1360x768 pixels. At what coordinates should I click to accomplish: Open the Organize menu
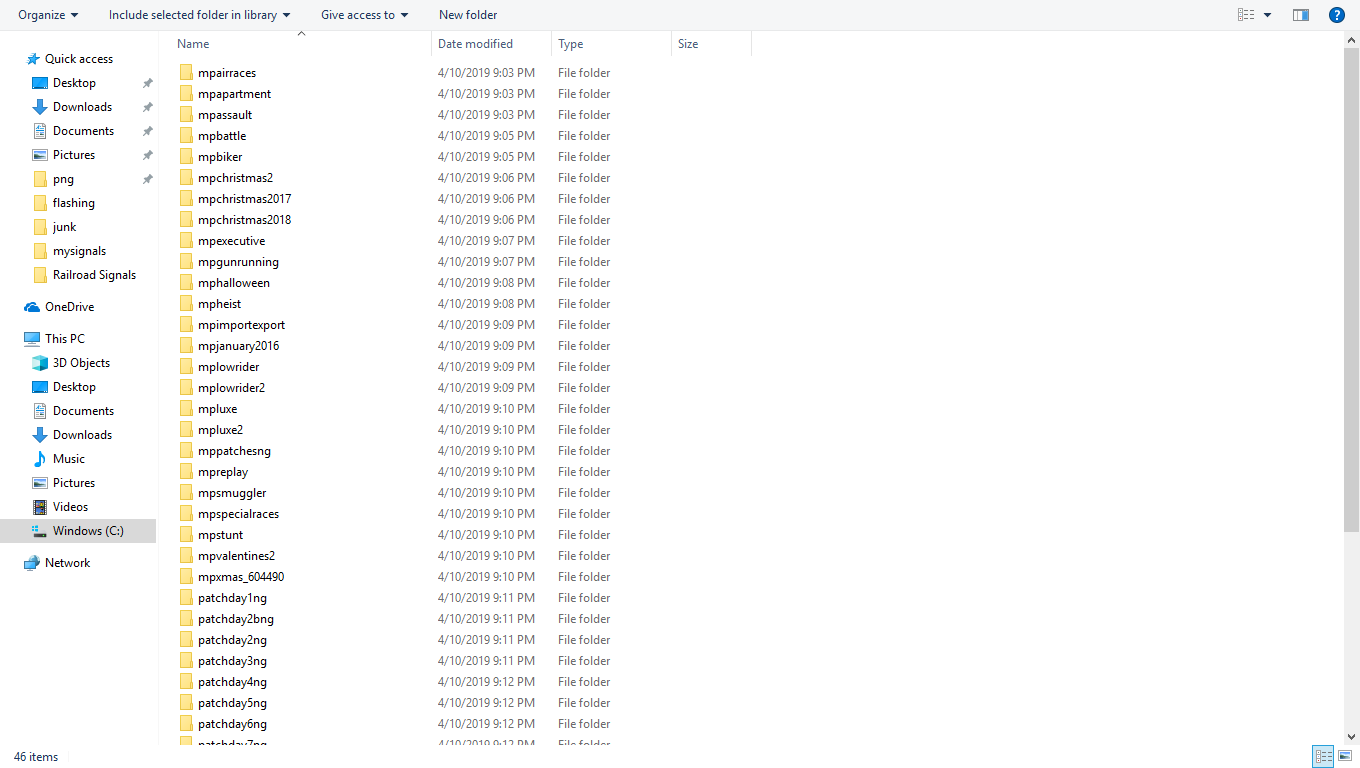[x=48, y=15]
